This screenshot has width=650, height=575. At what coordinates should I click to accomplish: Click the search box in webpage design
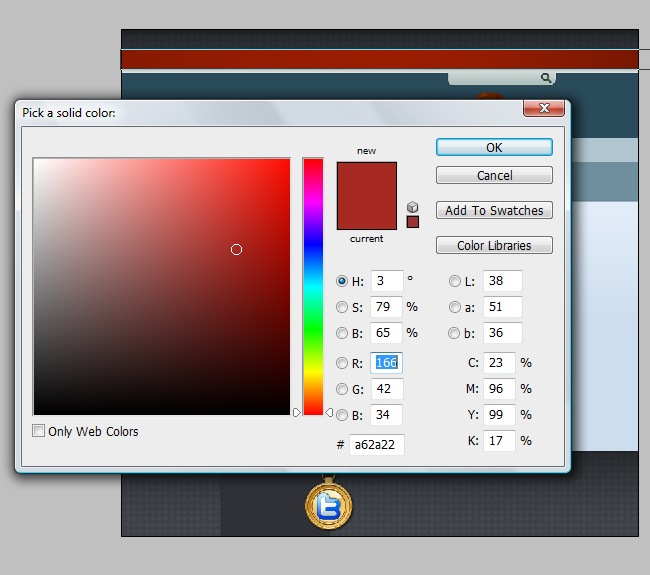point(502,78)
